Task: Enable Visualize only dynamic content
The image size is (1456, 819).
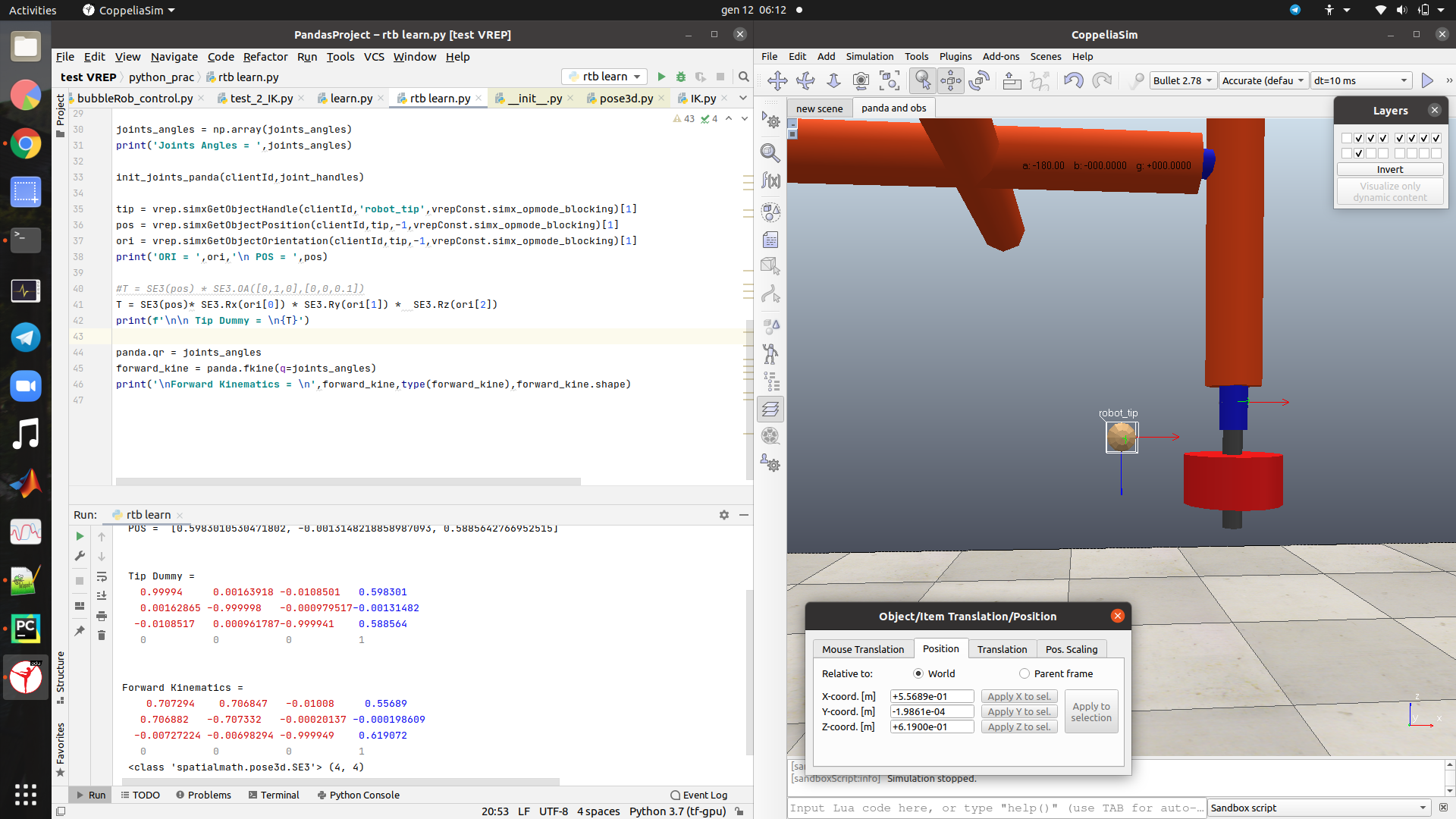Action: point(1390,191)
